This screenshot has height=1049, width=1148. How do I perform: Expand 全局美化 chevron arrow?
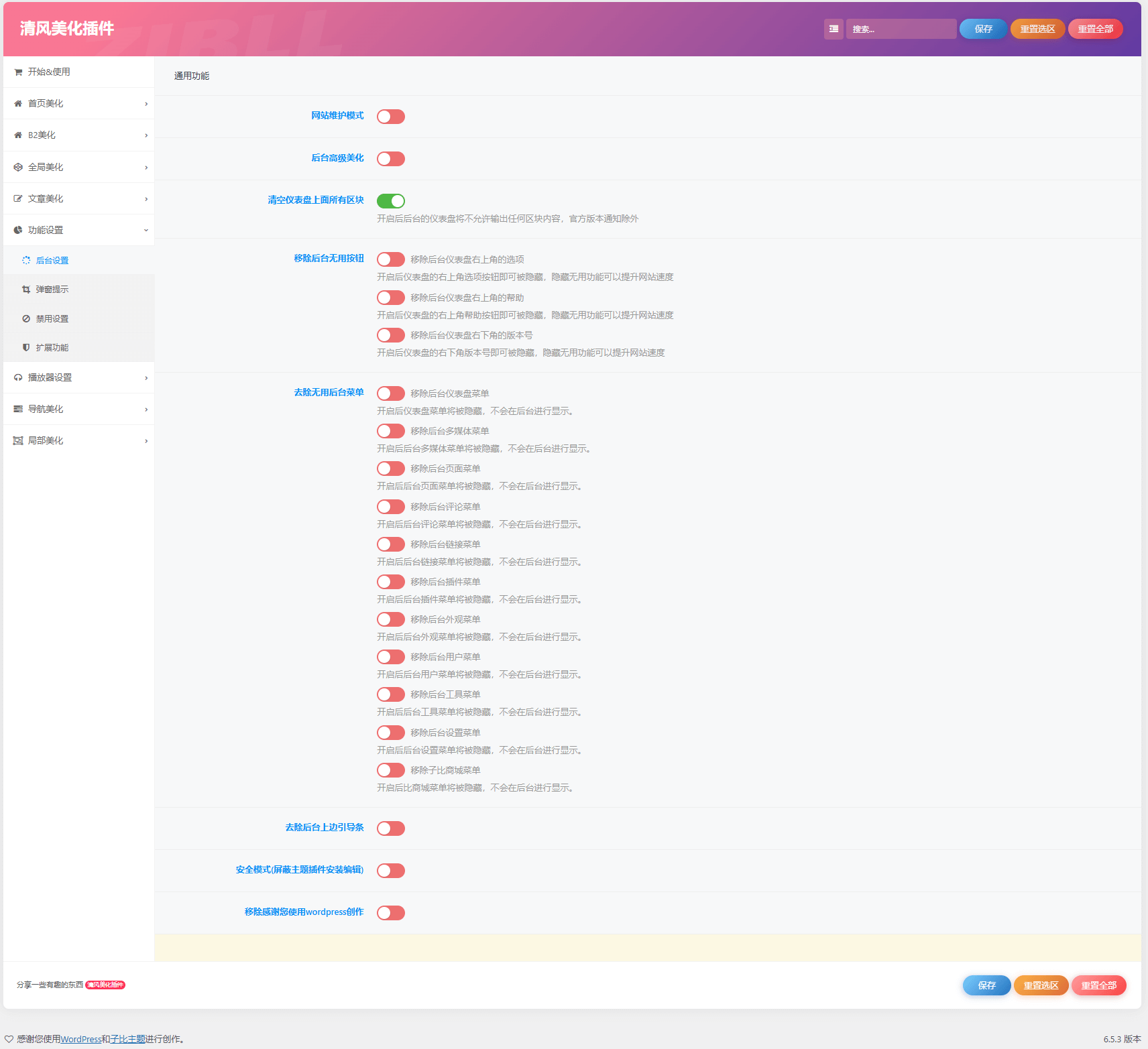point(146,168)
